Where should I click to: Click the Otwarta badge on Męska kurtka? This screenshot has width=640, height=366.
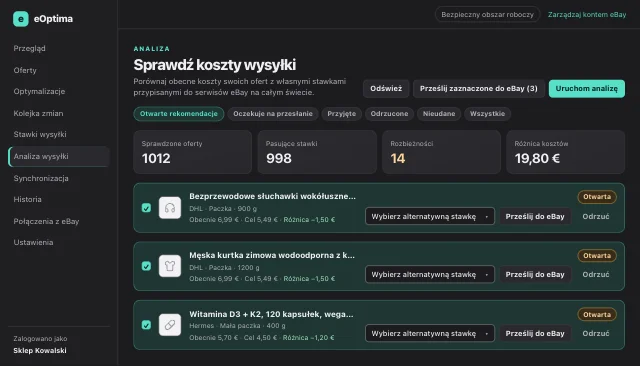pyautogui.click(x=597, y=256)
